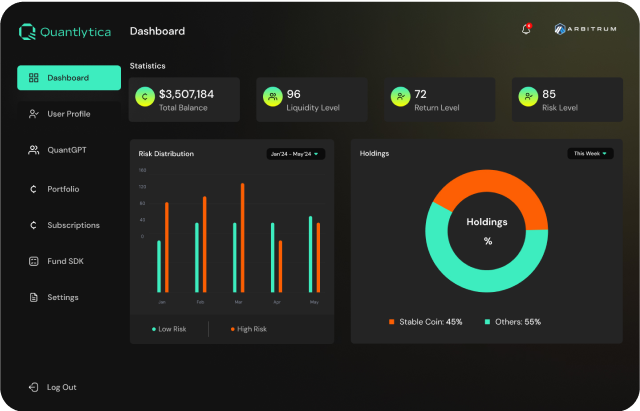Toggle the Stable Coin legend entry
640x411 pixels.
426,322
